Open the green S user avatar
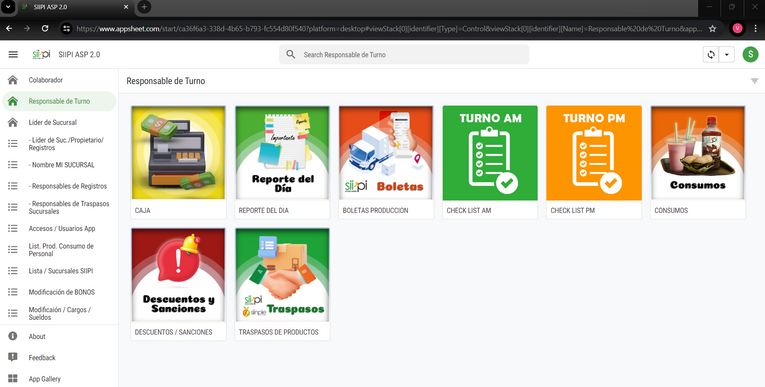Viewport: 765px width, 387px height. [x=750, y=54]
